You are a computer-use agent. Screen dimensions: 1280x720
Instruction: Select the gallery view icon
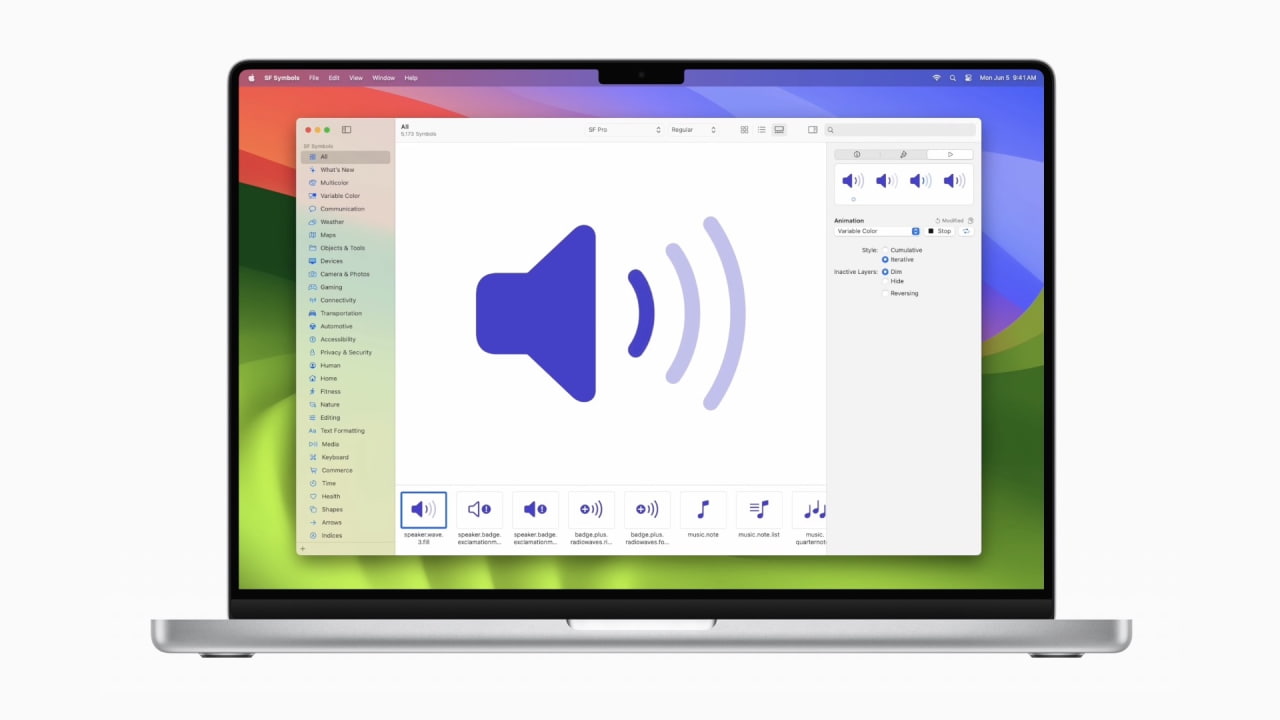(779, 130)
